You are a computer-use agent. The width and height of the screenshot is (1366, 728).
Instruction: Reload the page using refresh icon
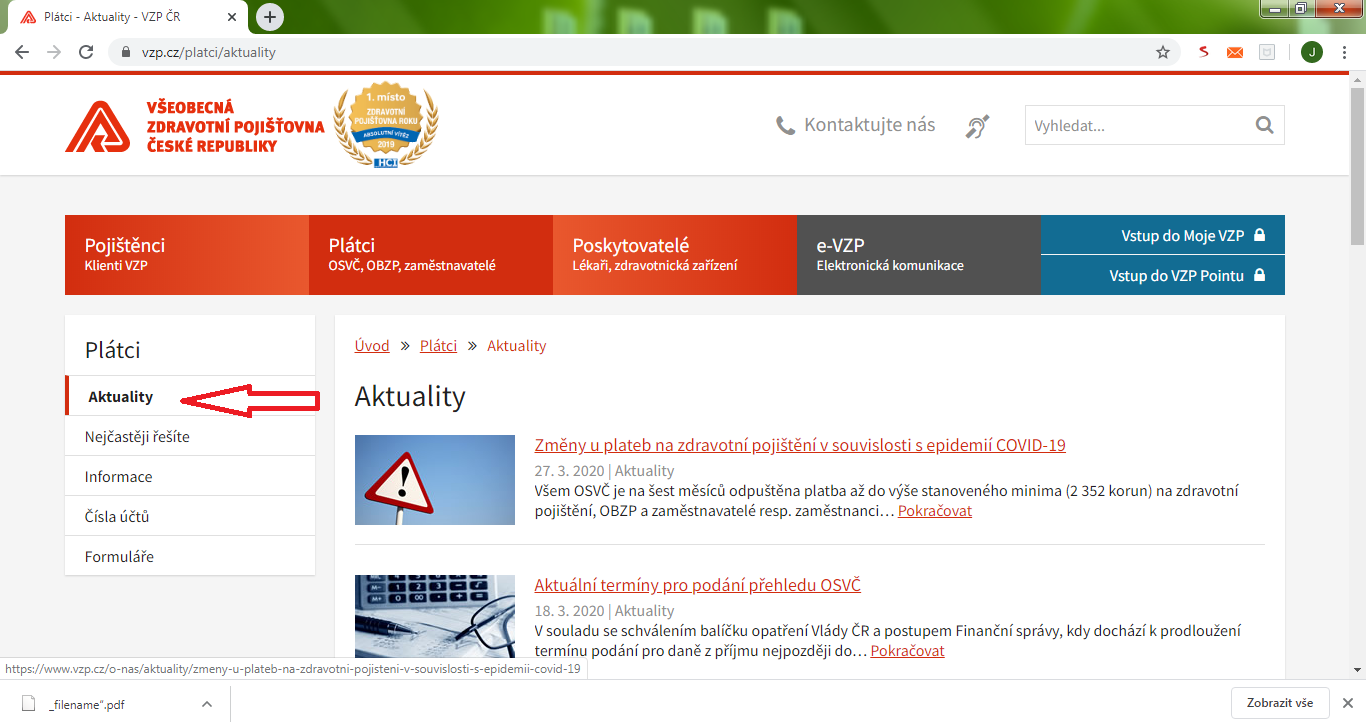pyautogui.click(x=86, y=52)
